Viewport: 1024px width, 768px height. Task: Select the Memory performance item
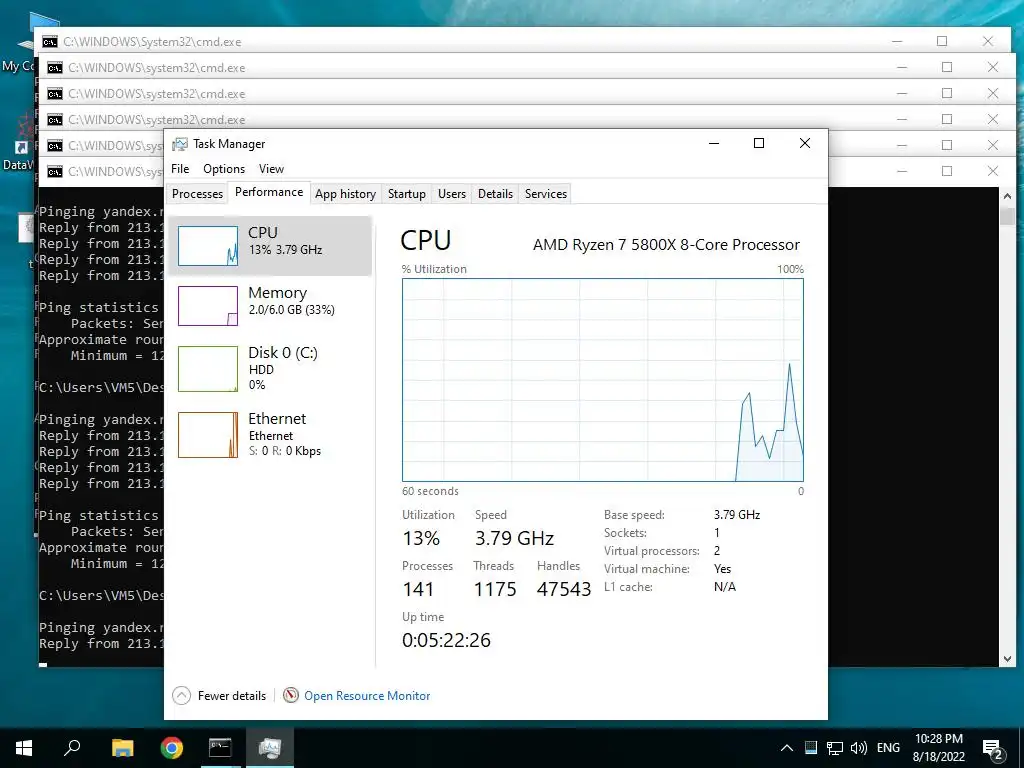click(x=270, y=306)
